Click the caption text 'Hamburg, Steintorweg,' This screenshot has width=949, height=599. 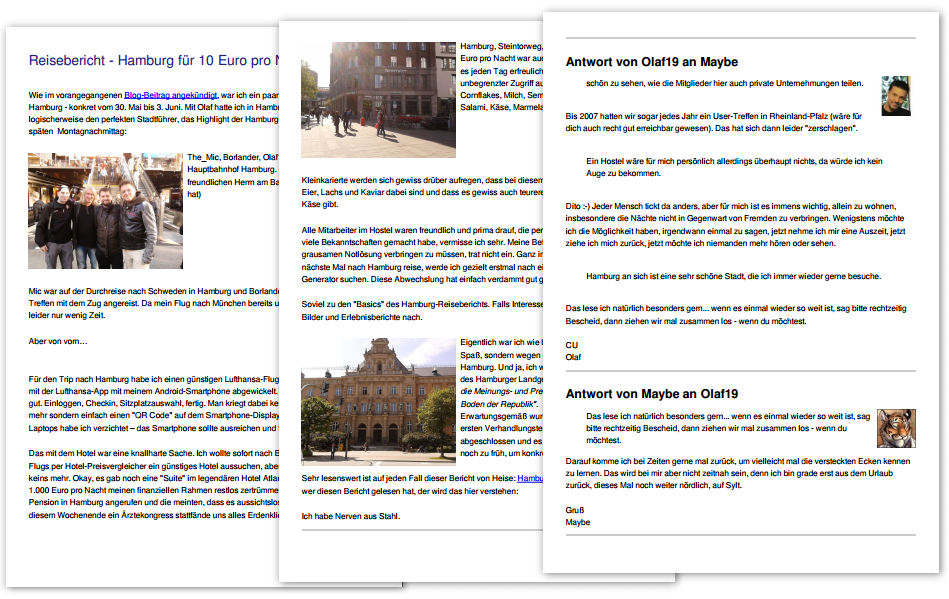coord(502,46)
